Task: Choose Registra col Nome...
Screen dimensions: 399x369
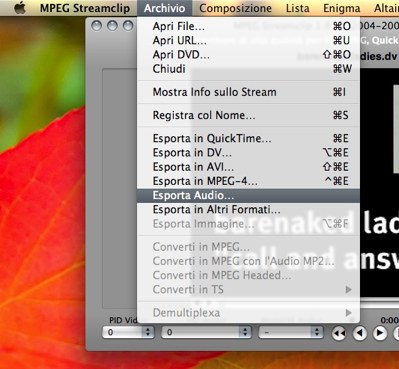Action: pyautogui.click(x=248, y=115)
